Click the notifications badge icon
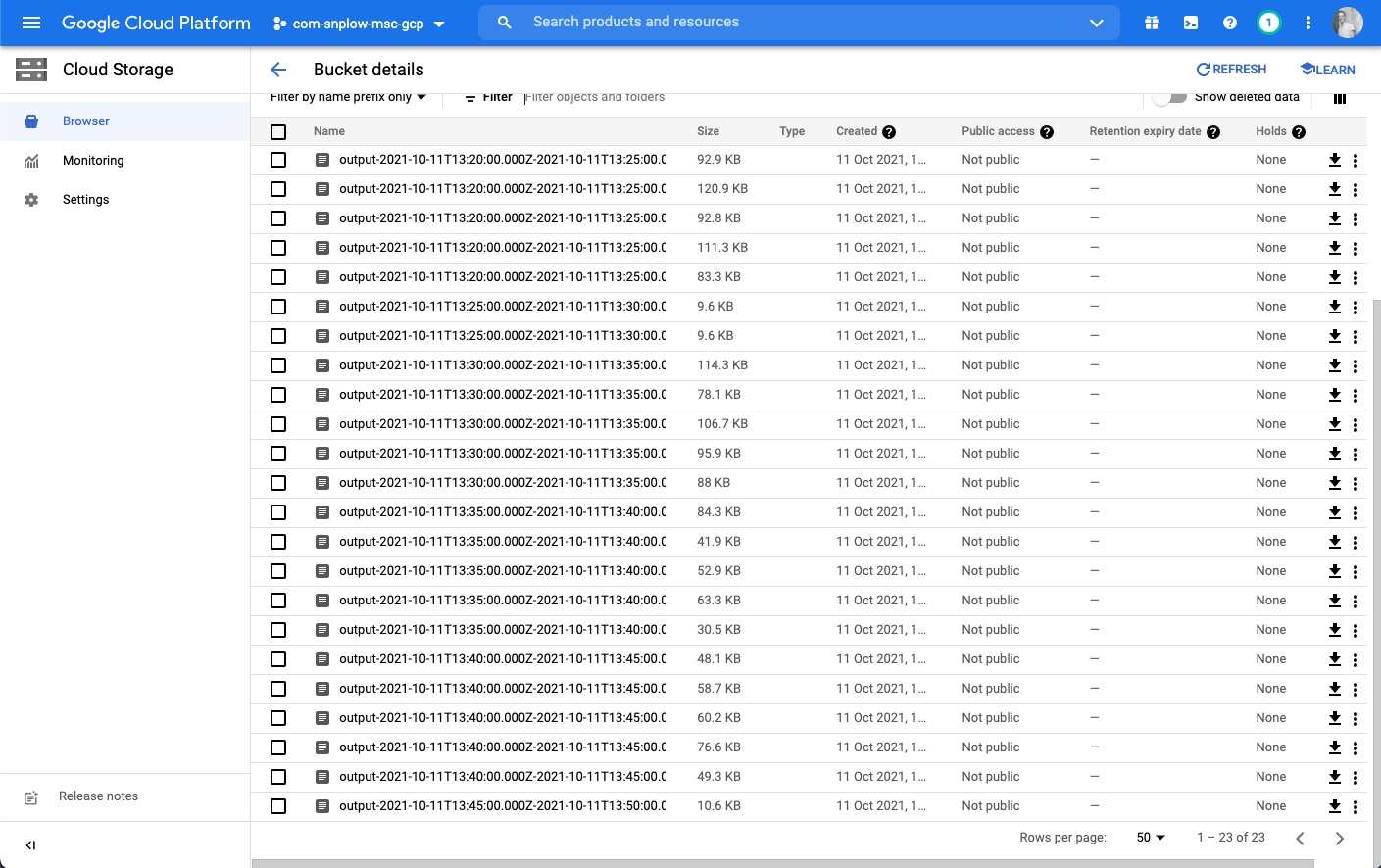This screenshot has width=1381, height=868. click(x=1269, y=23)
